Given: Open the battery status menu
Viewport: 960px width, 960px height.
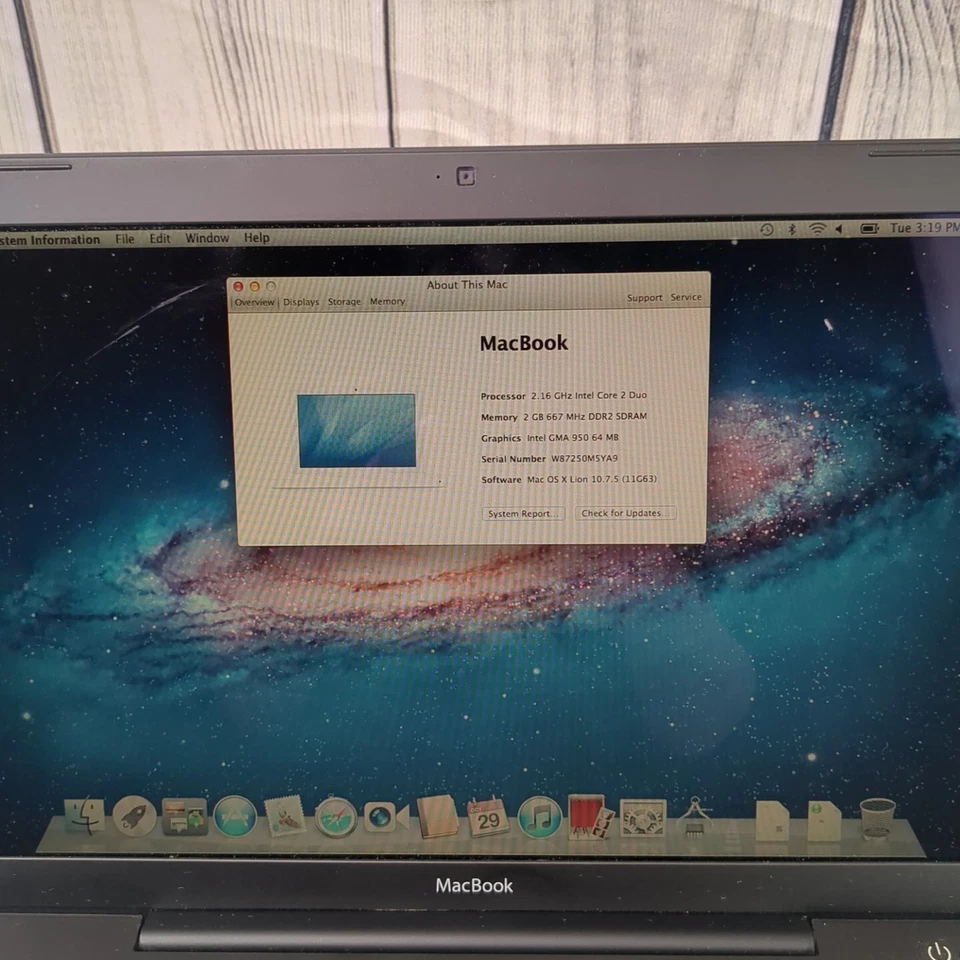Looking at the screenshot, I should click(x=869, y=229).
